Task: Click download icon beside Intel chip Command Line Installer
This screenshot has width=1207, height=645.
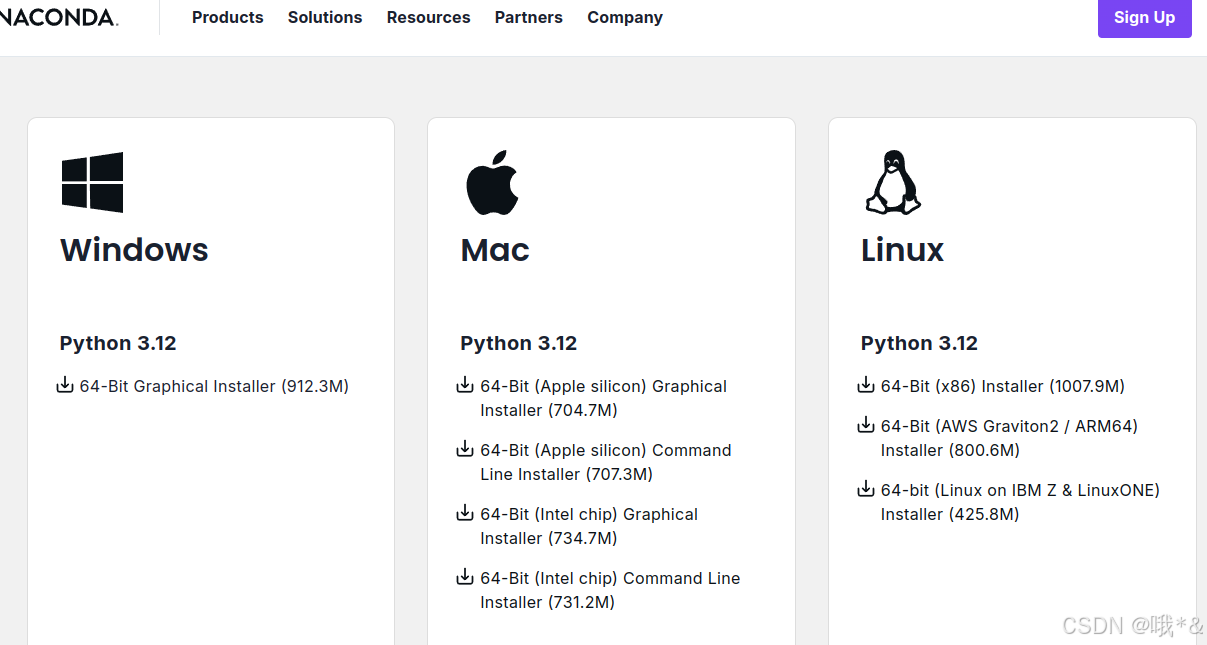Action: click(465, 577)
